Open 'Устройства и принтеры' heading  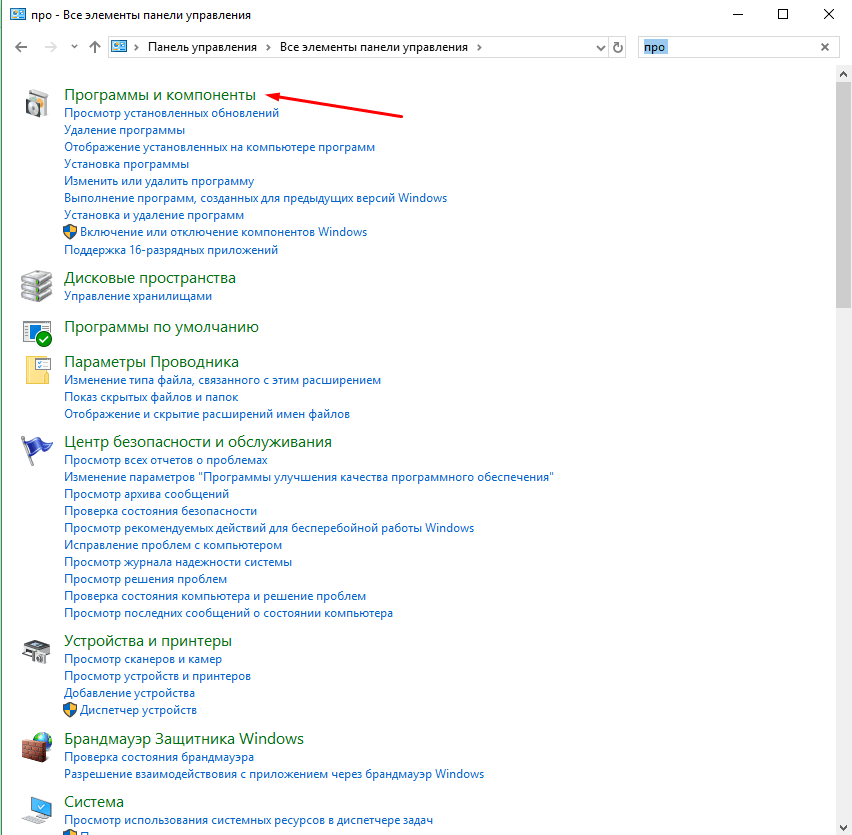tap(148, 641)
